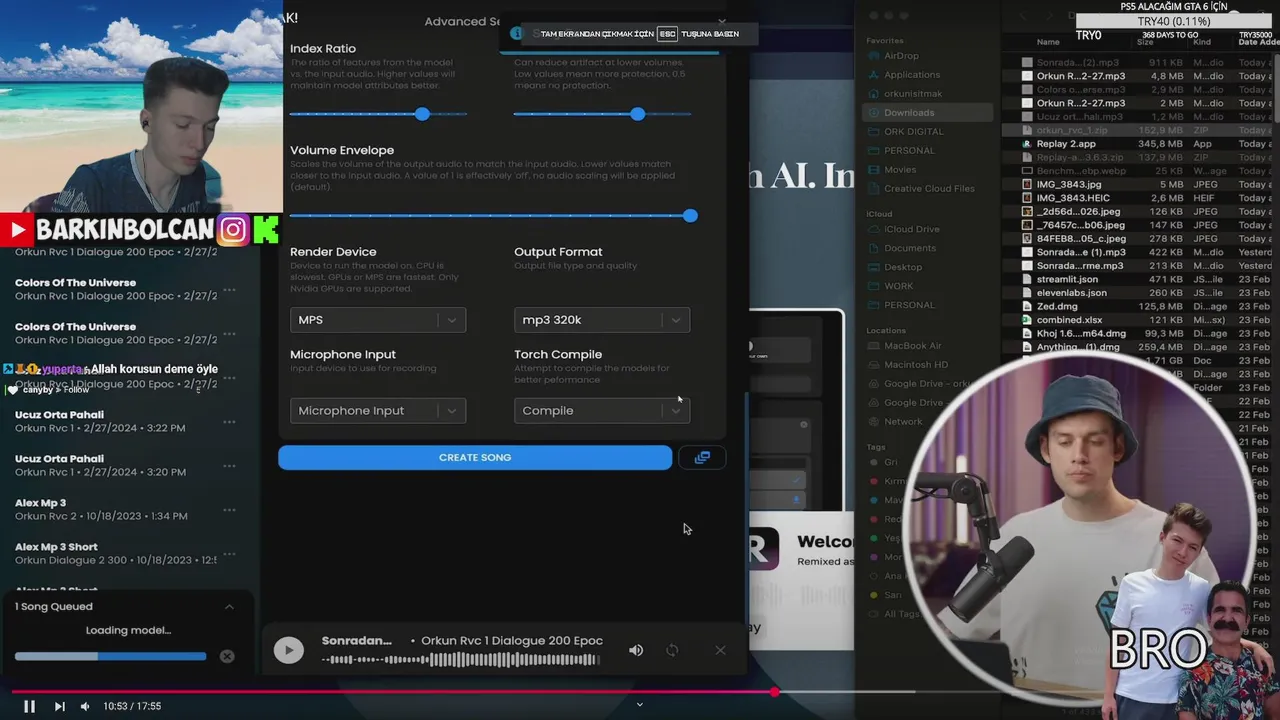Close the Advanced Settings dialog
Screen dimensions: 1280x720
722,21
